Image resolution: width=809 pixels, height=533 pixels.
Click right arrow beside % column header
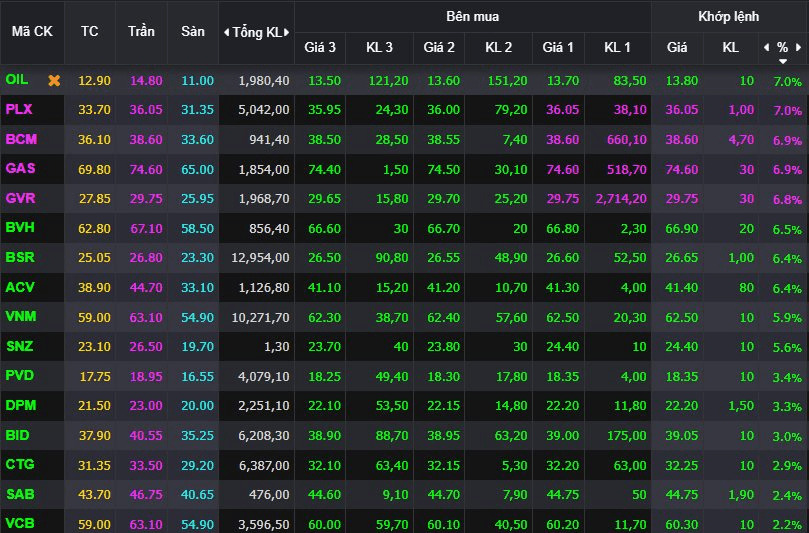(x=799, y=47)
